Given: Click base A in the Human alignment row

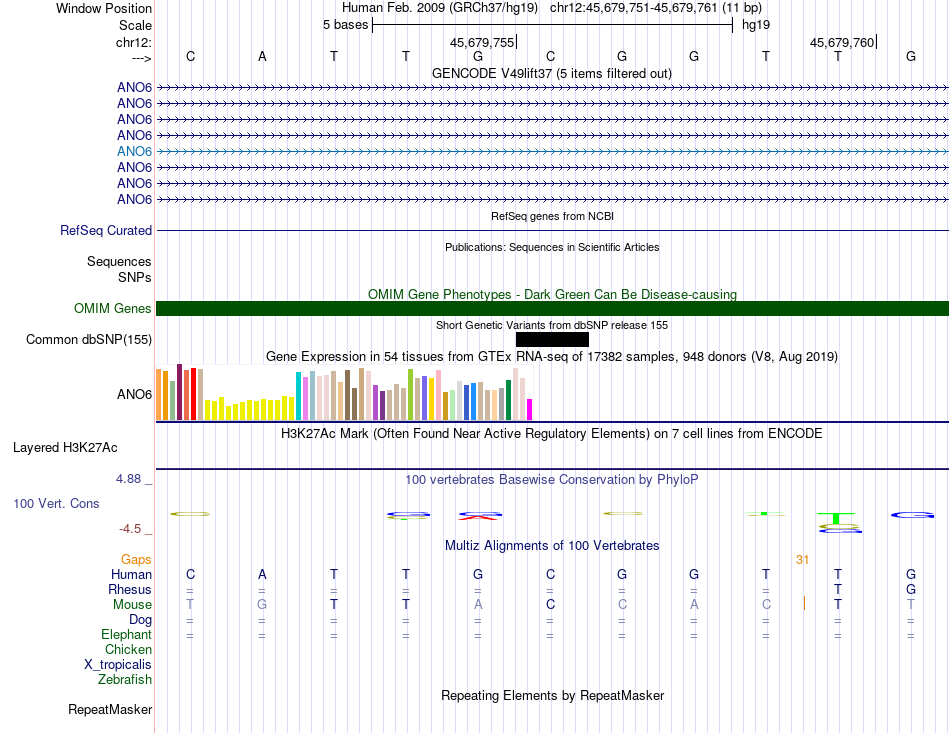Looking at the screenshot, I should coord(262,574).
